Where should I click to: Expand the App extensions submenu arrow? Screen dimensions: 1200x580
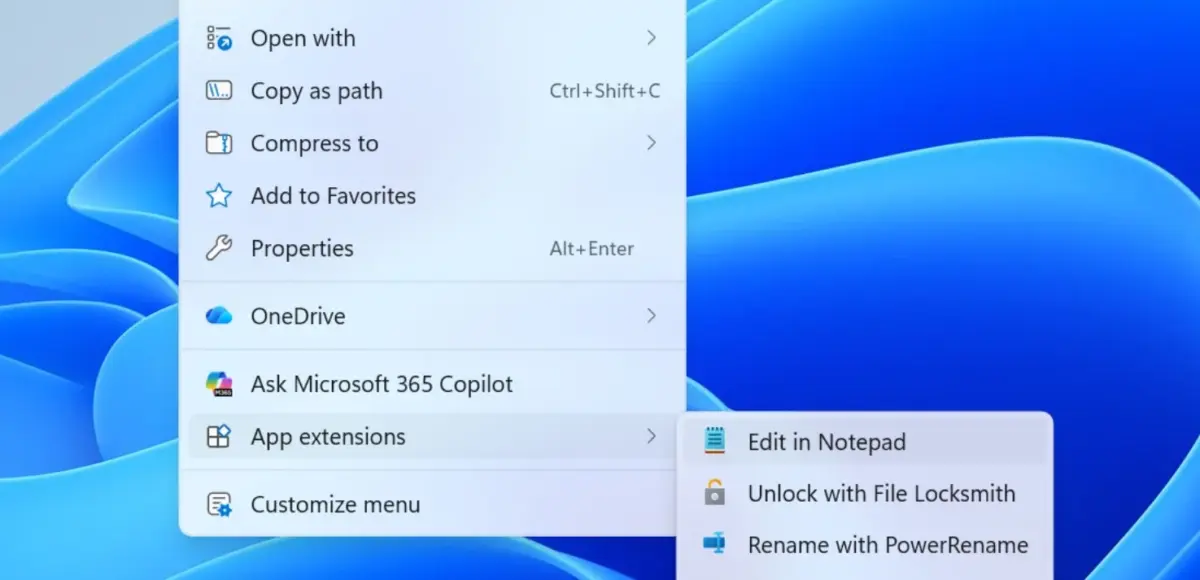point(651,437)
